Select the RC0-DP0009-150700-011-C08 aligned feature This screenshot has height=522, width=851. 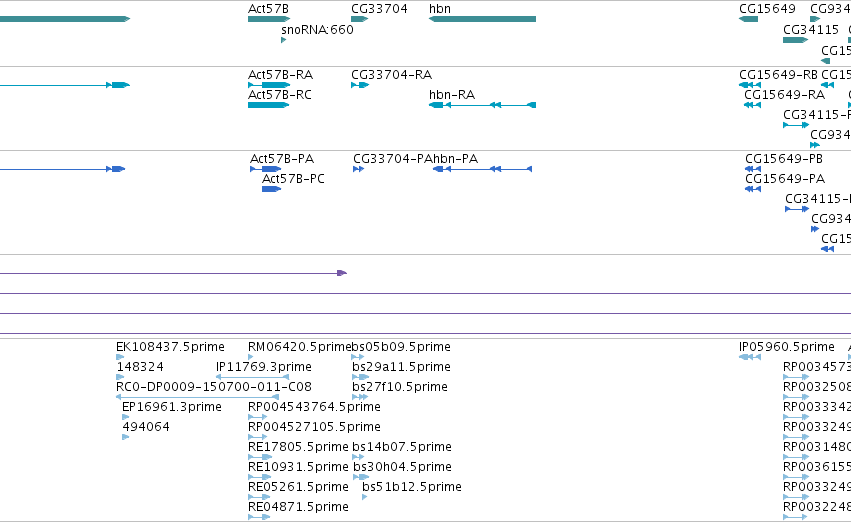click(198, 397)
